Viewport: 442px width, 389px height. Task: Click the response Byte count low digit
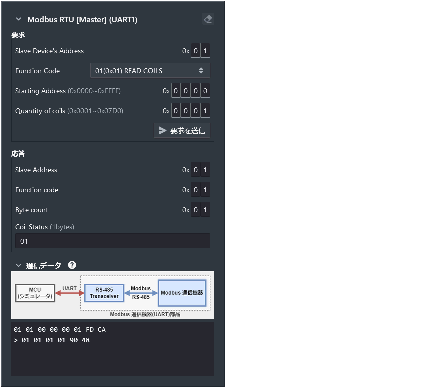click(x=205, y=210)
